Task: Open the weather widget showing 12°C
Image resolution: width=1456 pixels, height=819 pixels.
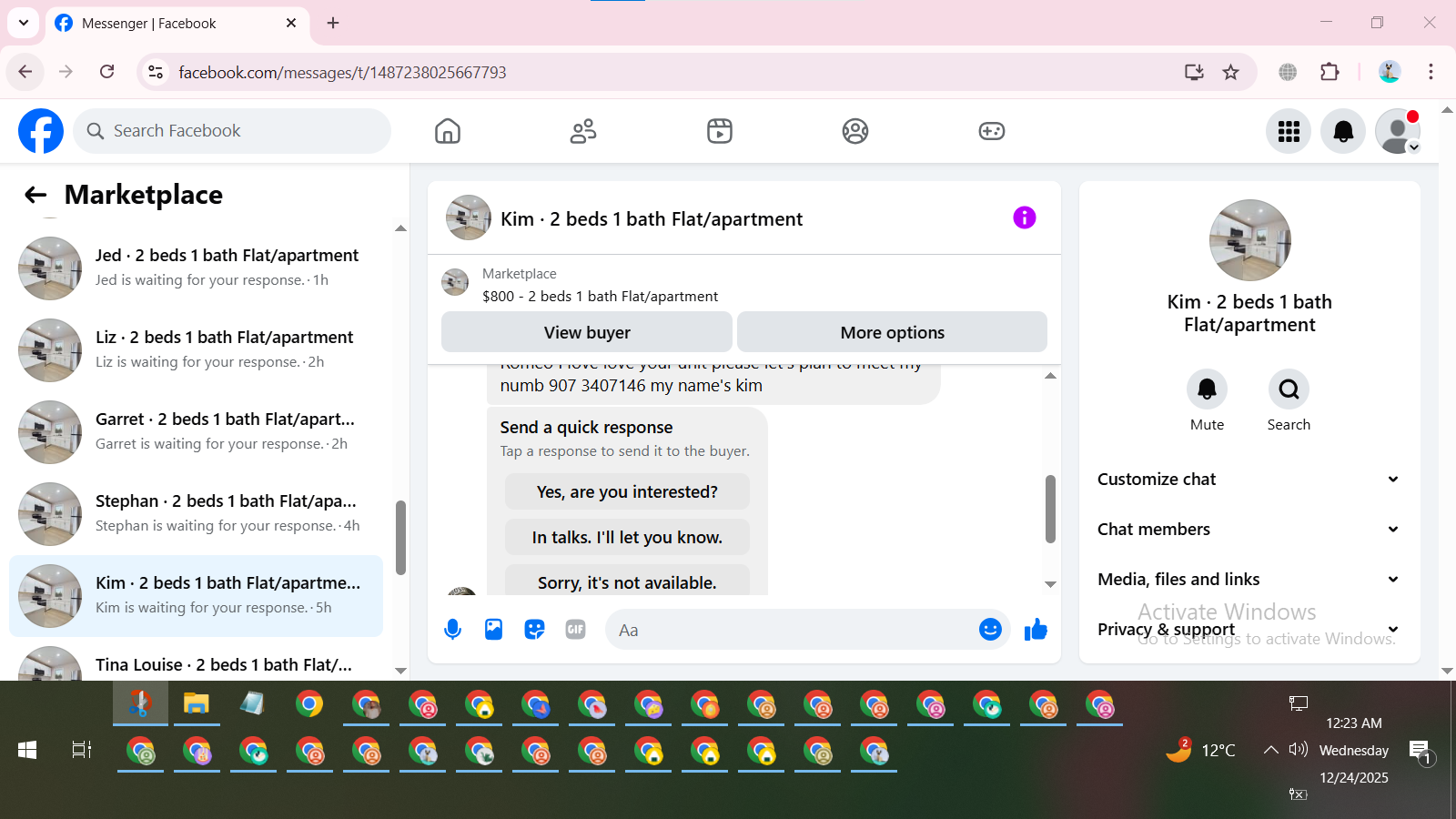Action: [x=1201, y=750]
